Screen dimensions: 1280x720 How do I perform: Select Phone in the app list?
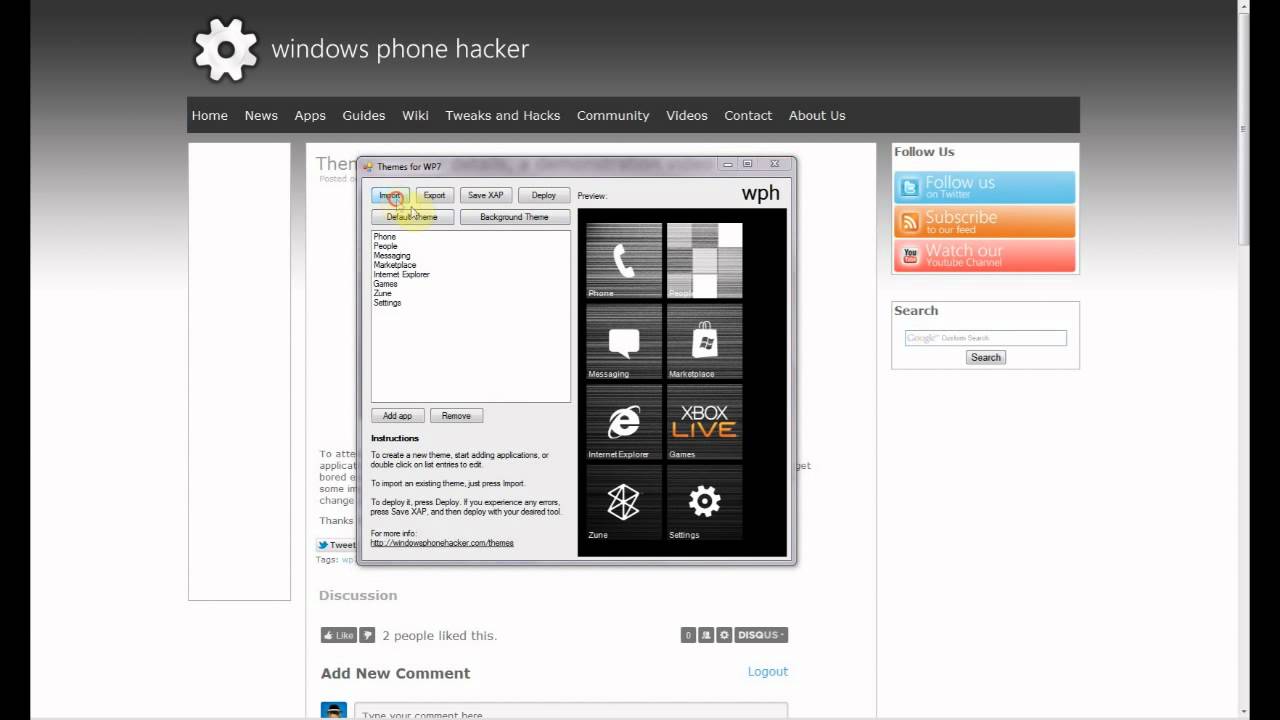tap(385, 237)
